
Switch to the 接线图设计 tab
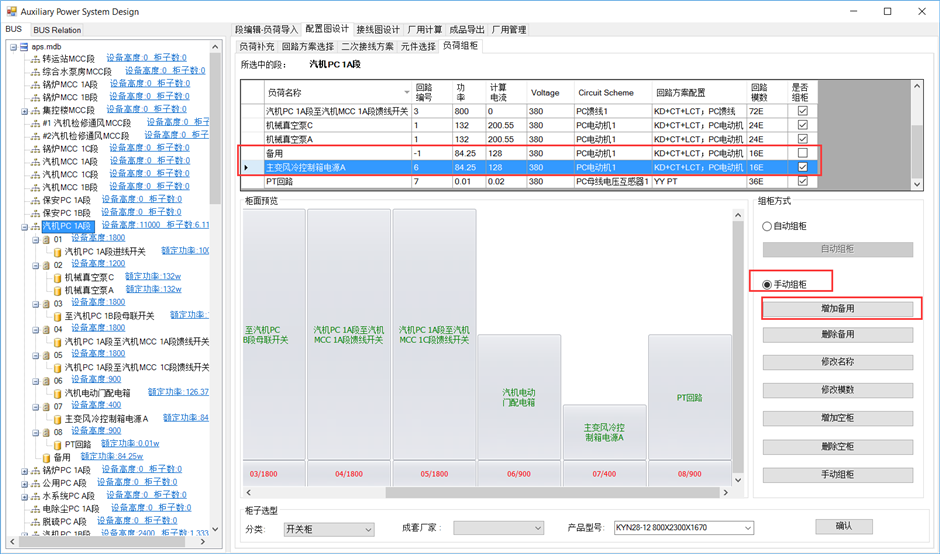[x=378, y=29]
